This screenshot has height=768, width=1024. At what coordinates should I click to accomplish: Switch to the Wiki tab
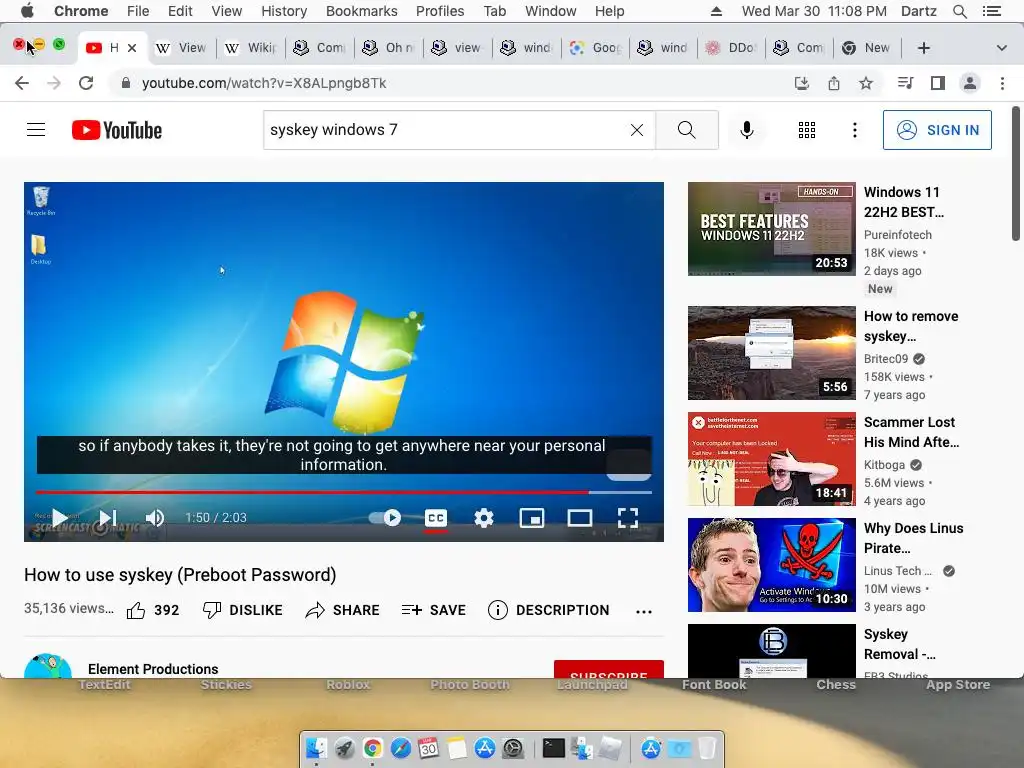point(251,48)
